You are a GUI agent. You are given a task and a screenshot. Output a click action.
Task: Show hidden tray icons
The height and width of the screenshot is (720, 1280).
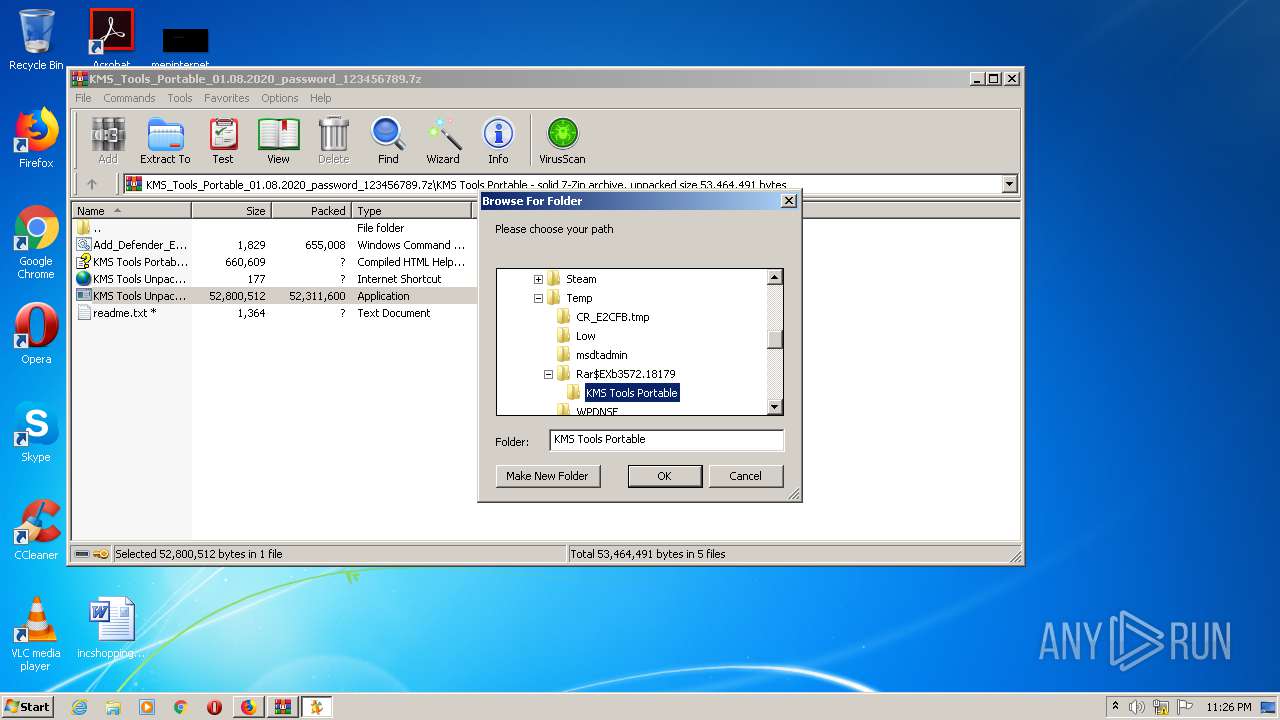coord(1115,706)
